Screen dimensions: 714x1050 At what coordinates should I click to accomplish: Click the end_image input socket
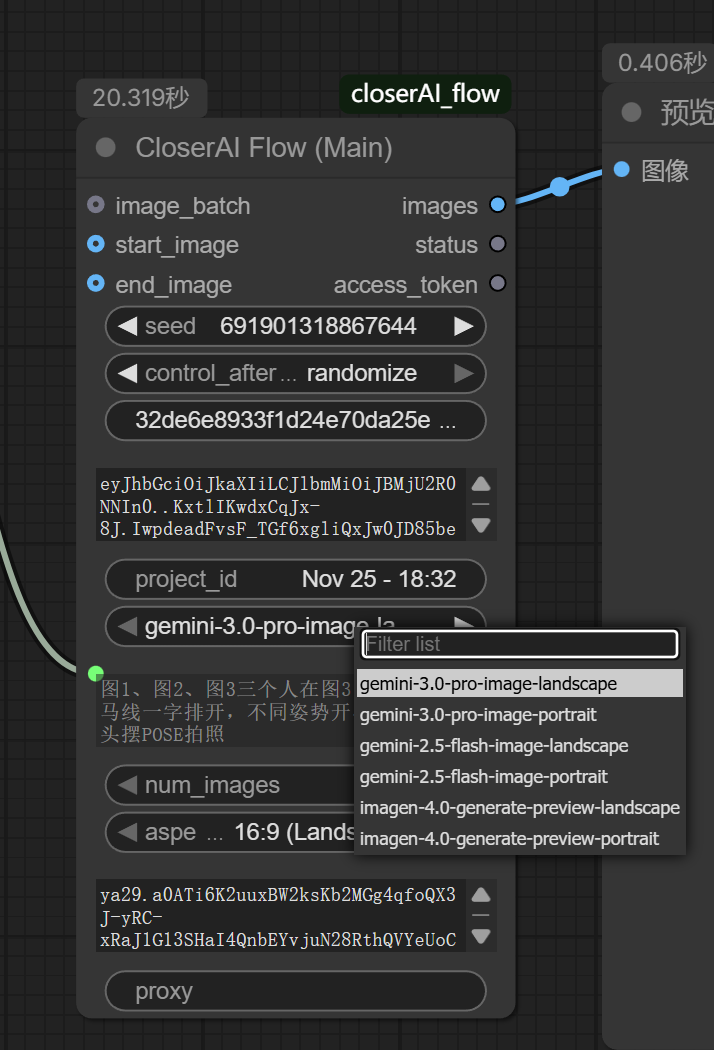[x=96, y=284]
